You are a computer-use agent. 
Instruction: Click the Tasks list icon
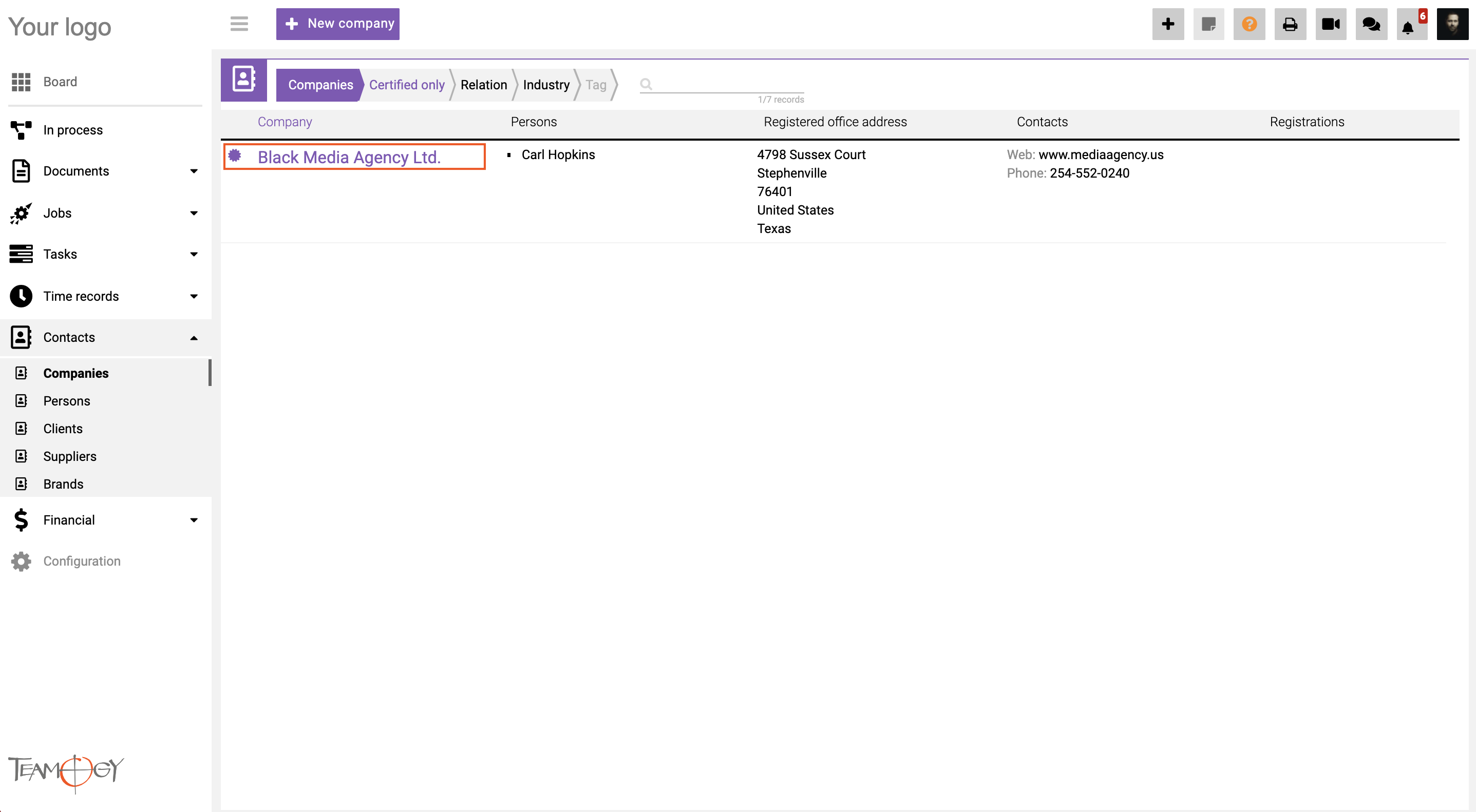pyautogui.click(x=21, y=254)
